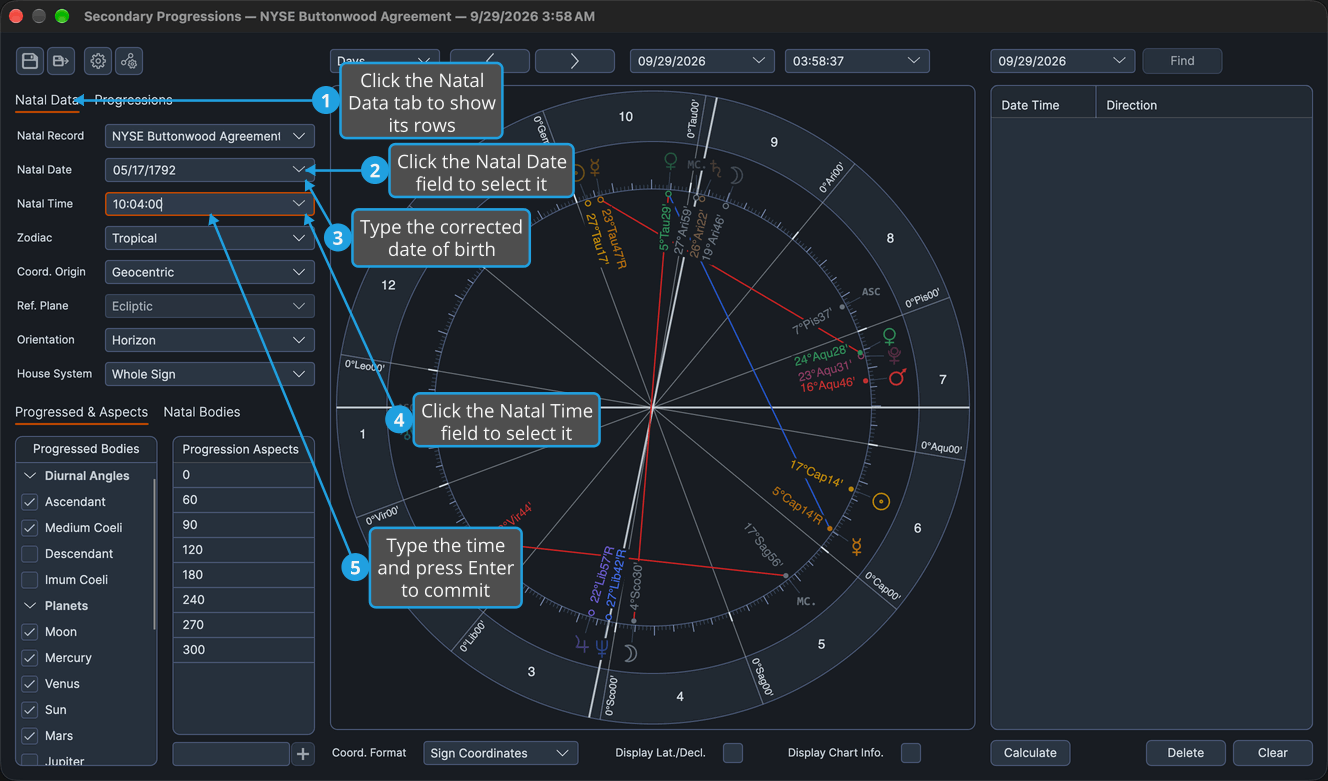Collapse the Planets group

click(30, 606)
